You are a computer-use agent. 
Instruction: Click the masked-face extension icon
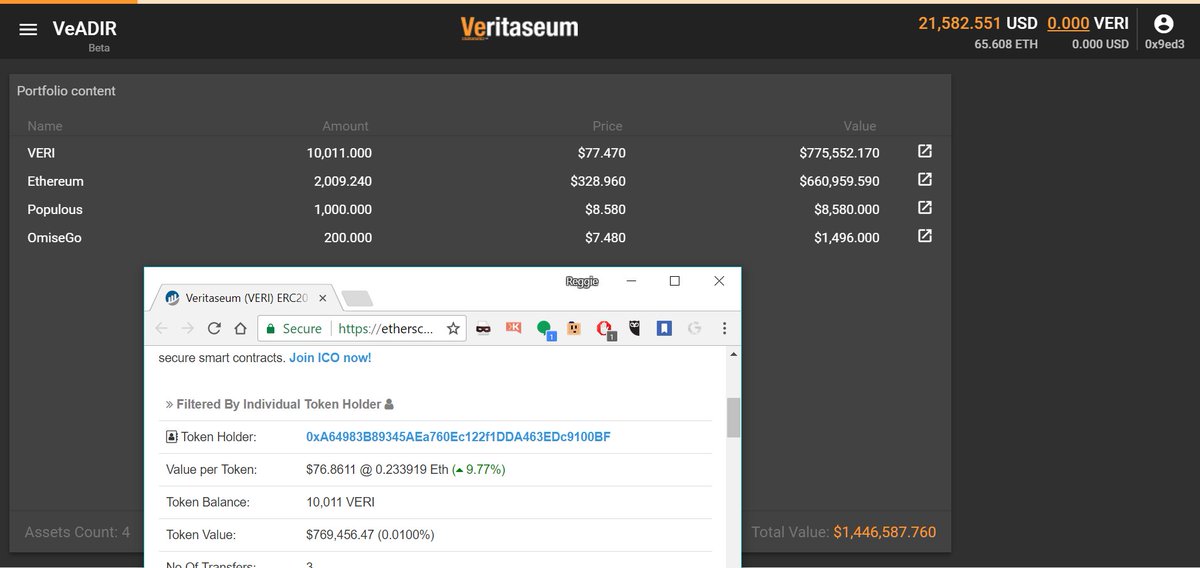pos(483,328)
